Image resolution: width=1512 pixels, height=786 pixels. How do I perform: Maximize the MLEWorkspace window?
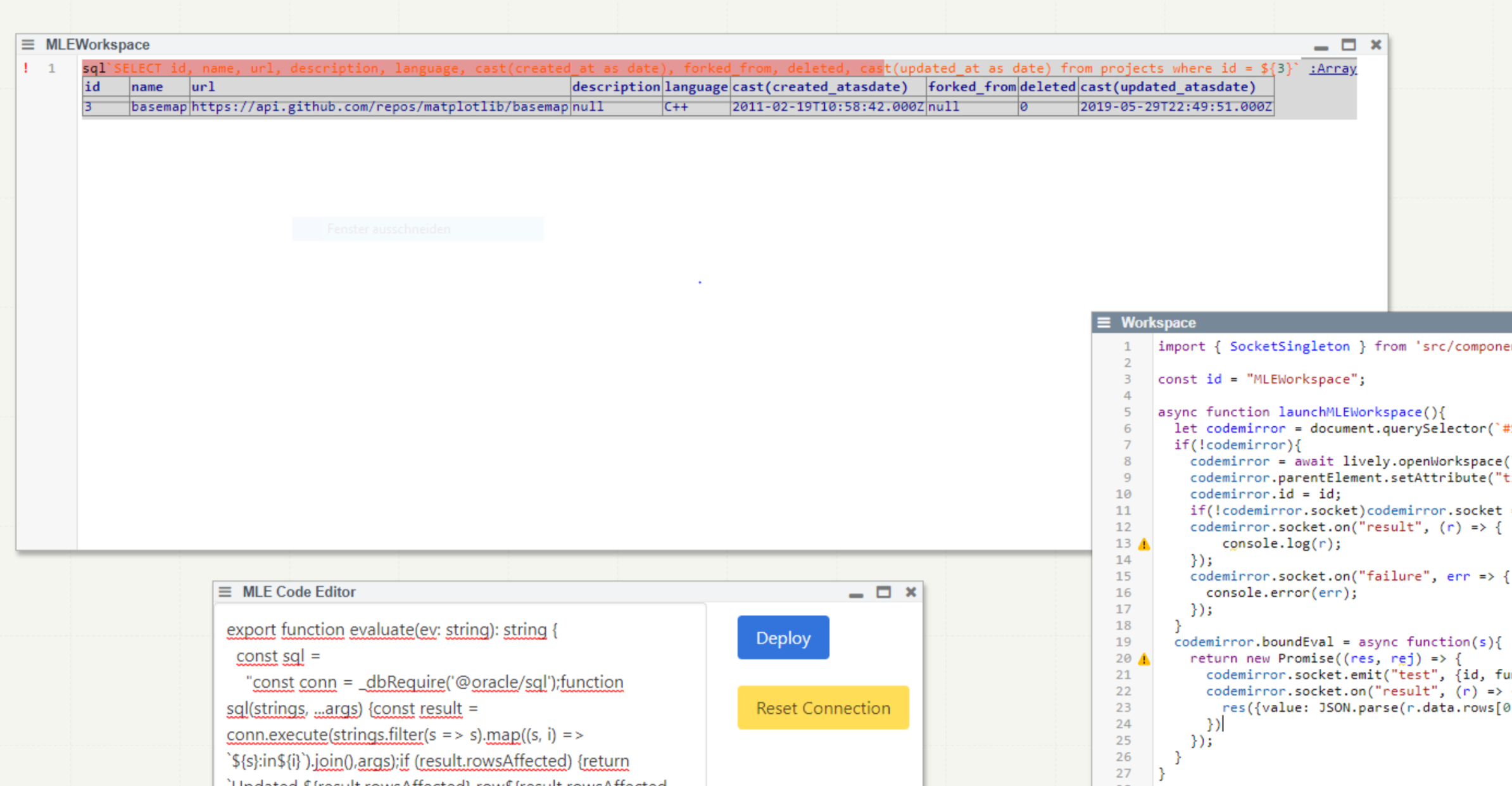[x=1348, y=44]
